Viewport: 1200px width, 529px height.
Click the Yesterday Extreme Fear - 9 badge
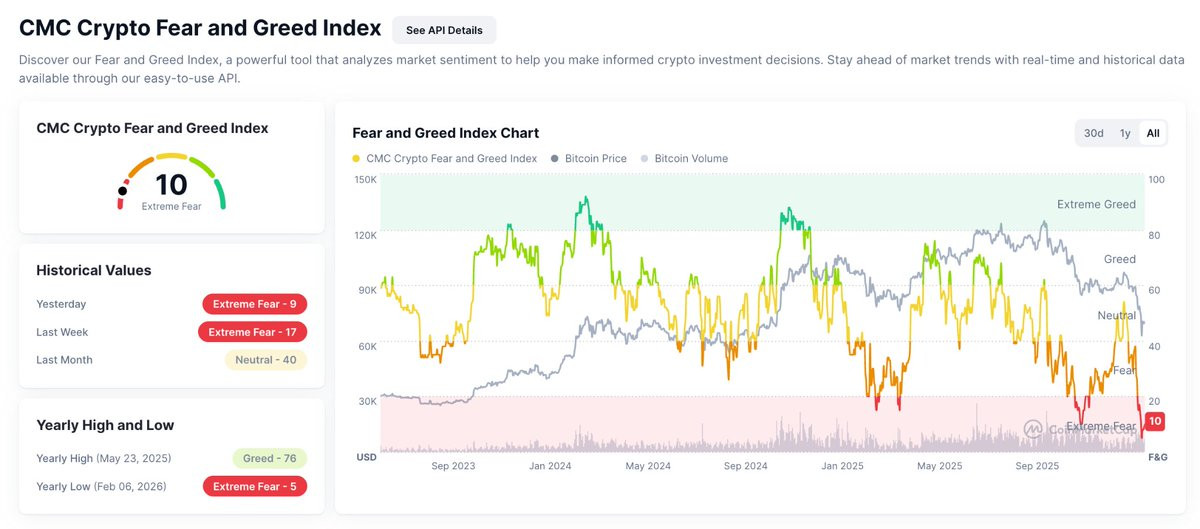click(255, 304)
